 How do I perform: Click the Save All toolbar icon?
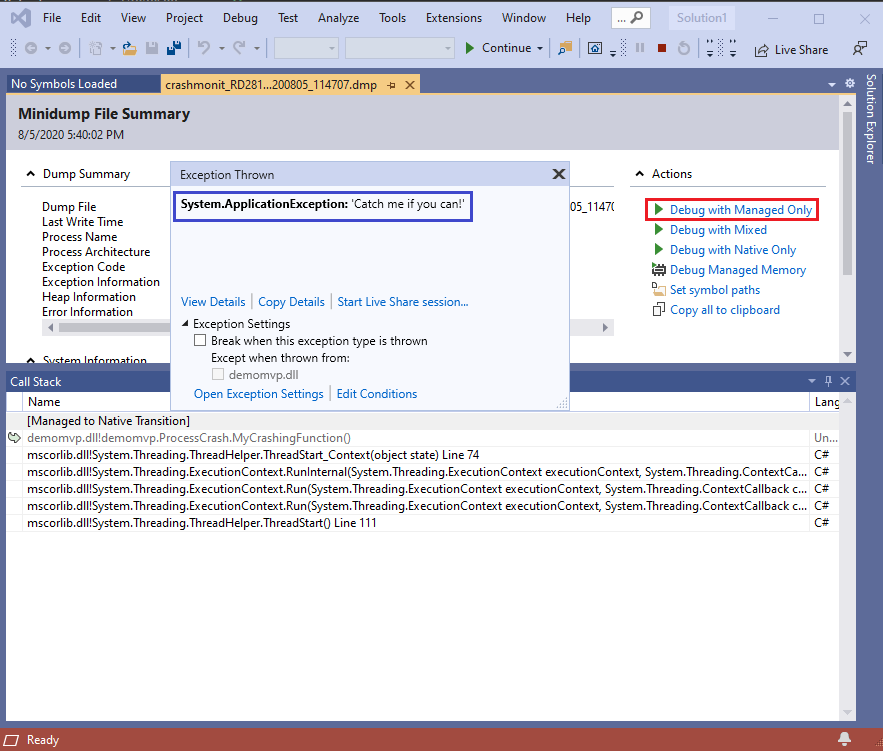(x=172, y=47)
